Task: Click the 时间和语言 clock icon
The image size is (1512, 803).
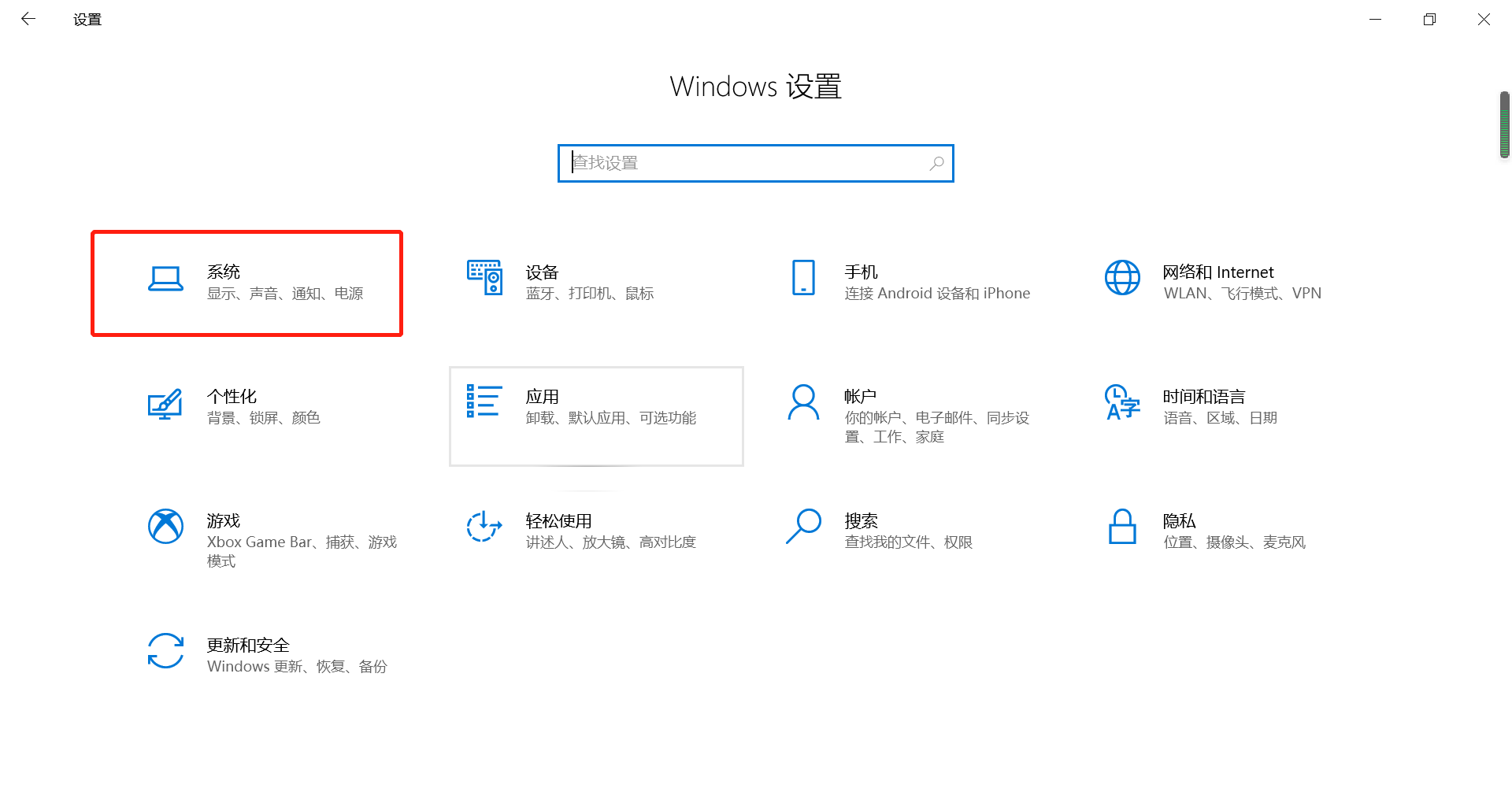Action: pyautogui.click(x=1123, y=402)
